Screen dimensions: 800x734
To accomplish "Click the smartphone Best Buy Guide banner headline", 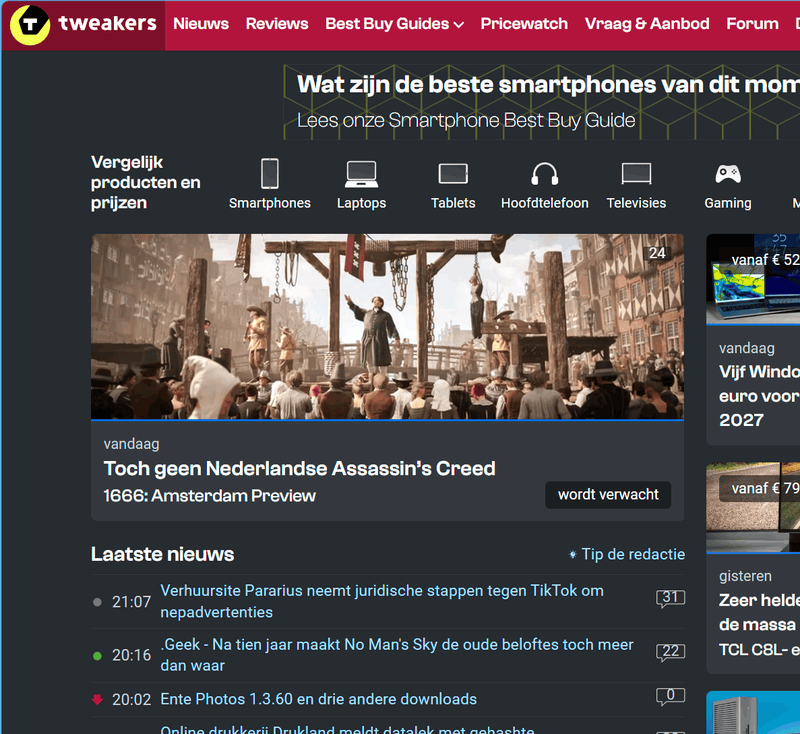I will [x=548, y=84].
